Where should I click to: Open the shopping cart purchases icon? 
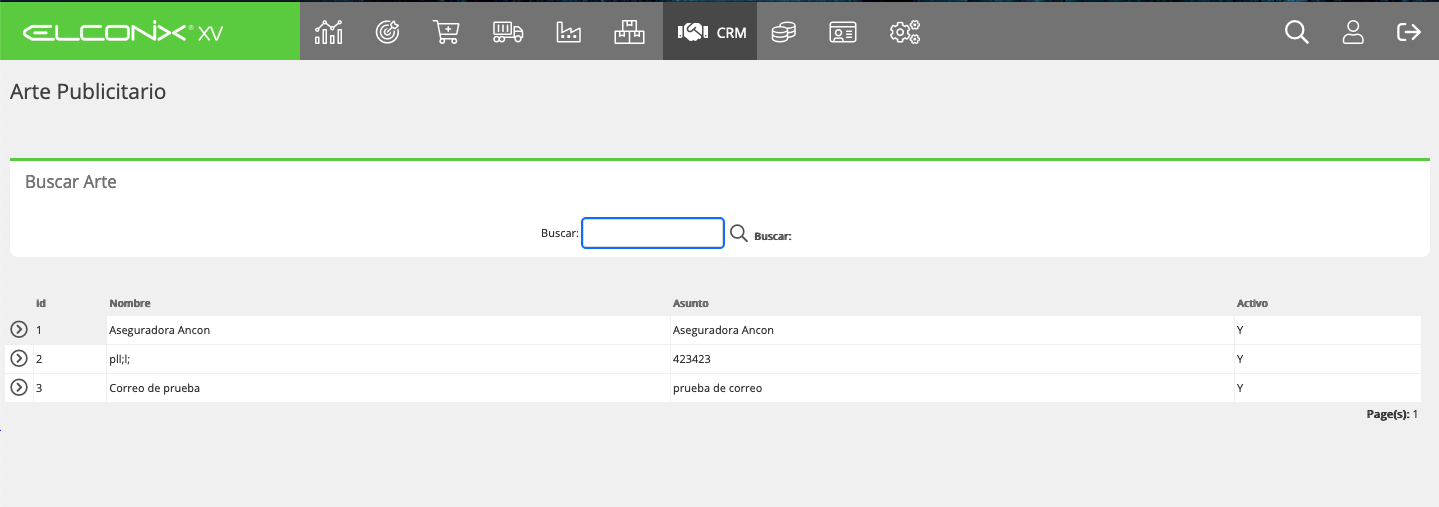(446, 32)
